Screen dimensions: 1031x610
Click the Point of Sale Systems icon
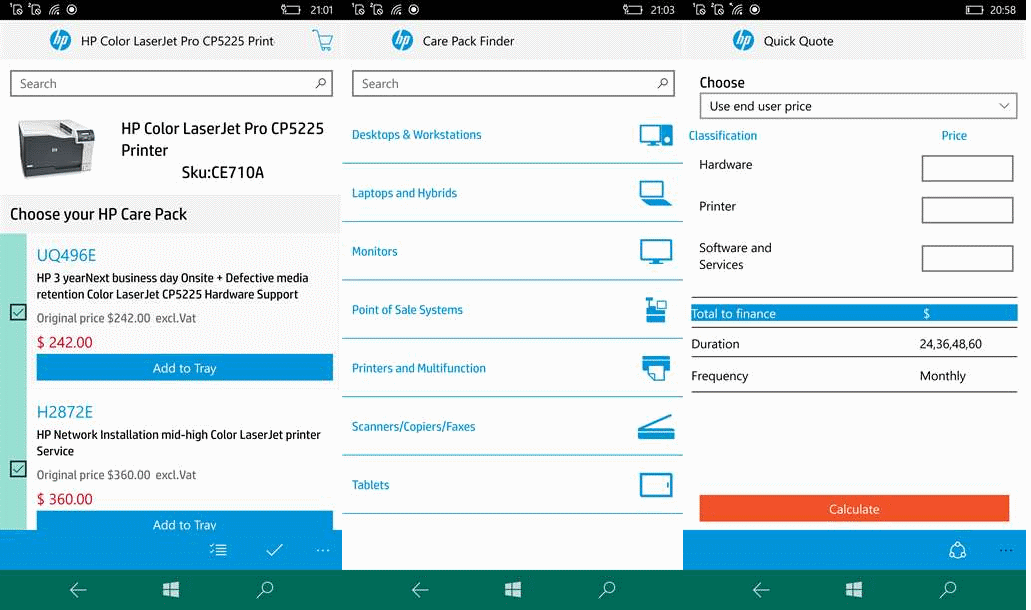click(655, 310)
